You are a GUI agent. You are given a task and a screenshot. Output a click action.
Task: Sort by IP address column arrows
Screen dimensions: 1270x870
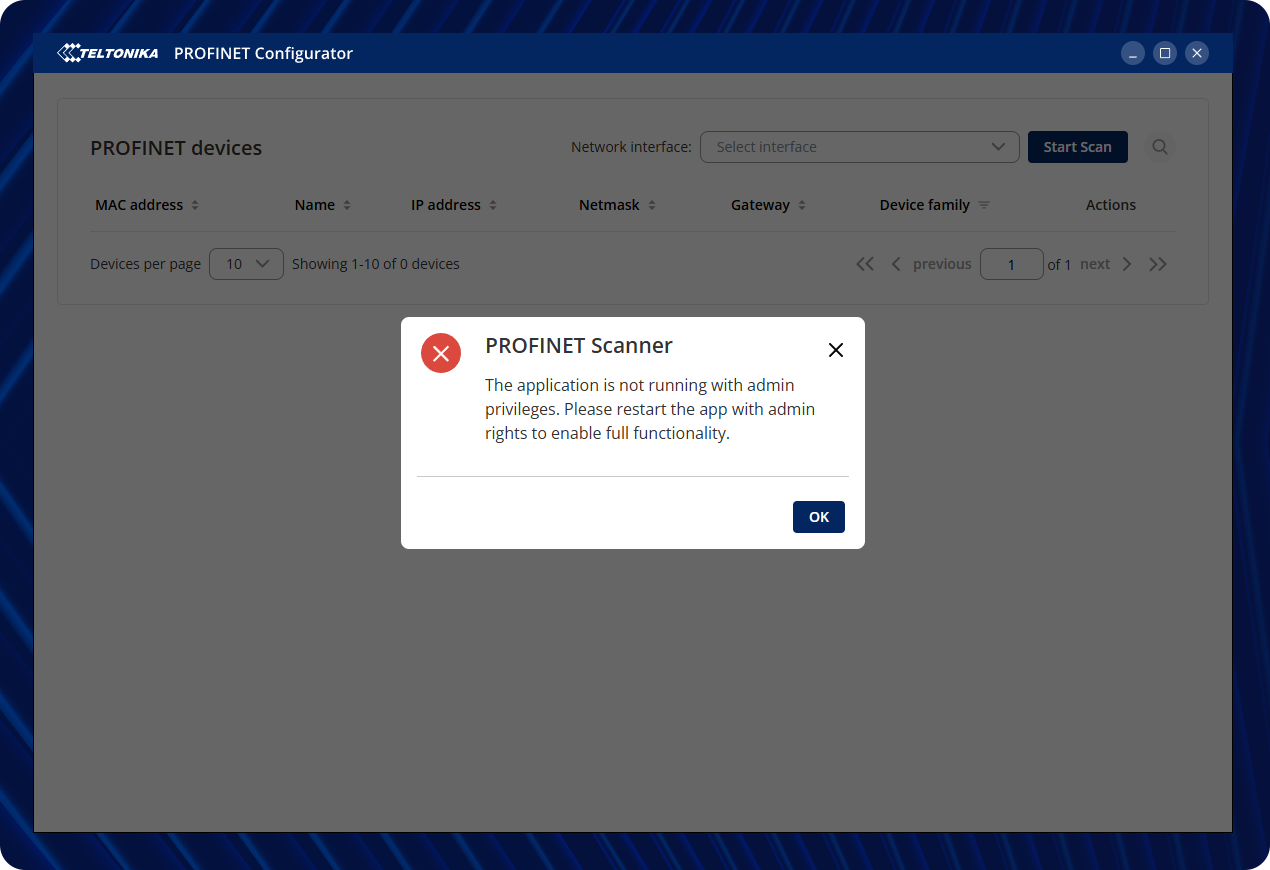pos(493,205)
